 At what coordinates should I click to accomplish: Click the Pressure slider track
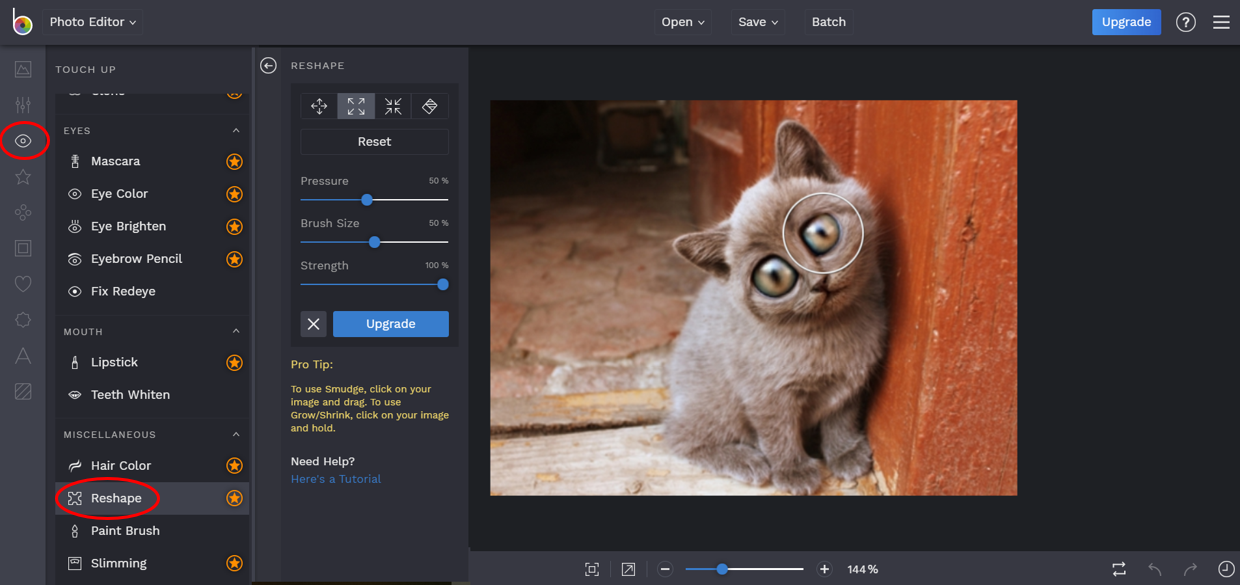pyautogui.click(x=410, y=200)
